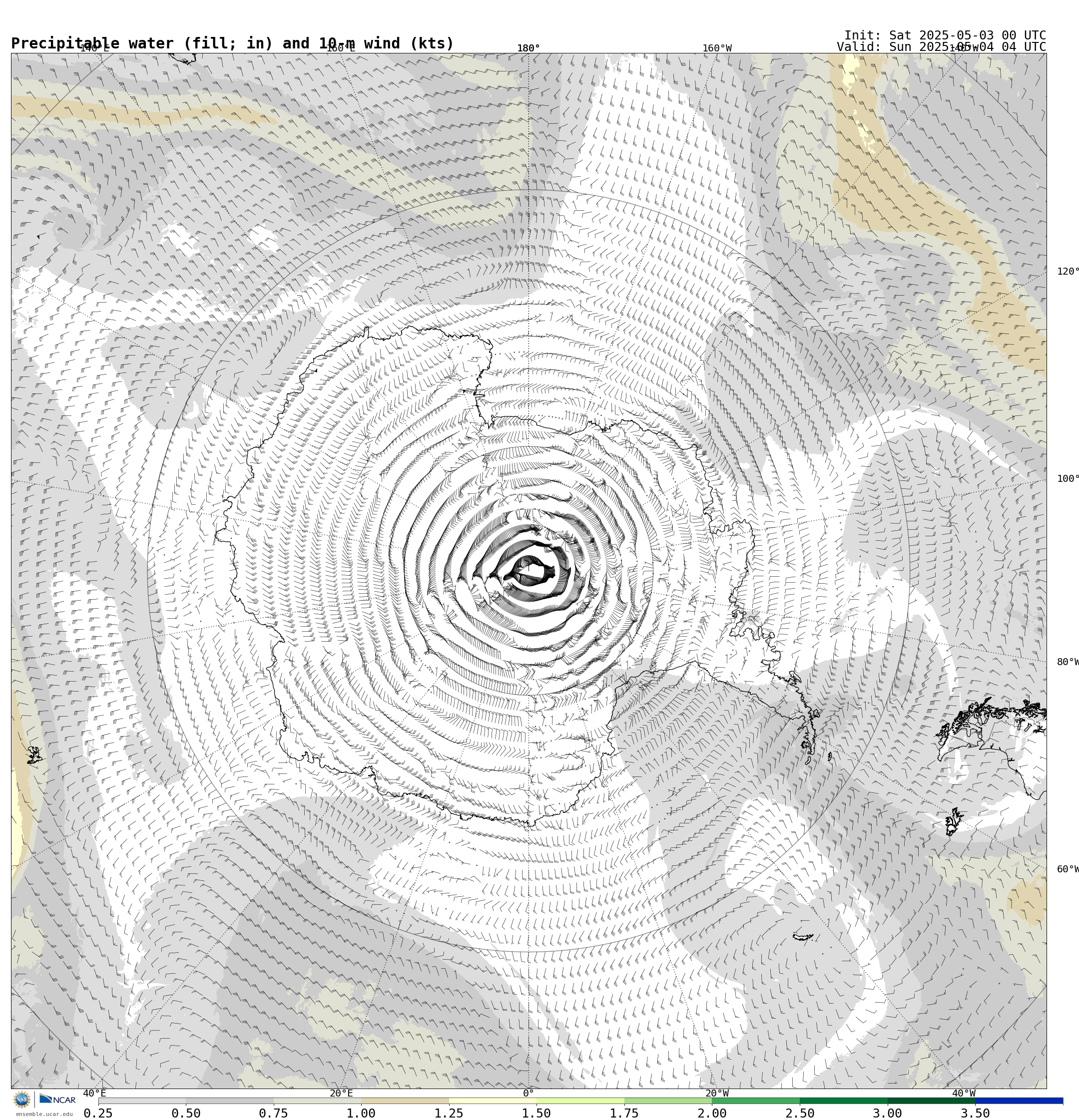Click the NSF logo icon
The width and height of the screenshot is (1079, 1120).
point(21,1100)
